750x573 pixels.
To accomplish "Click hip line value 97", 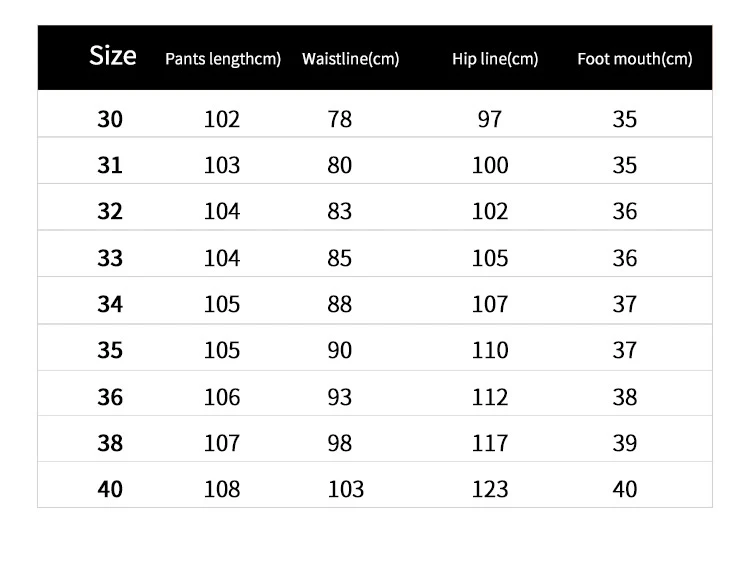I will coord(490,119).
